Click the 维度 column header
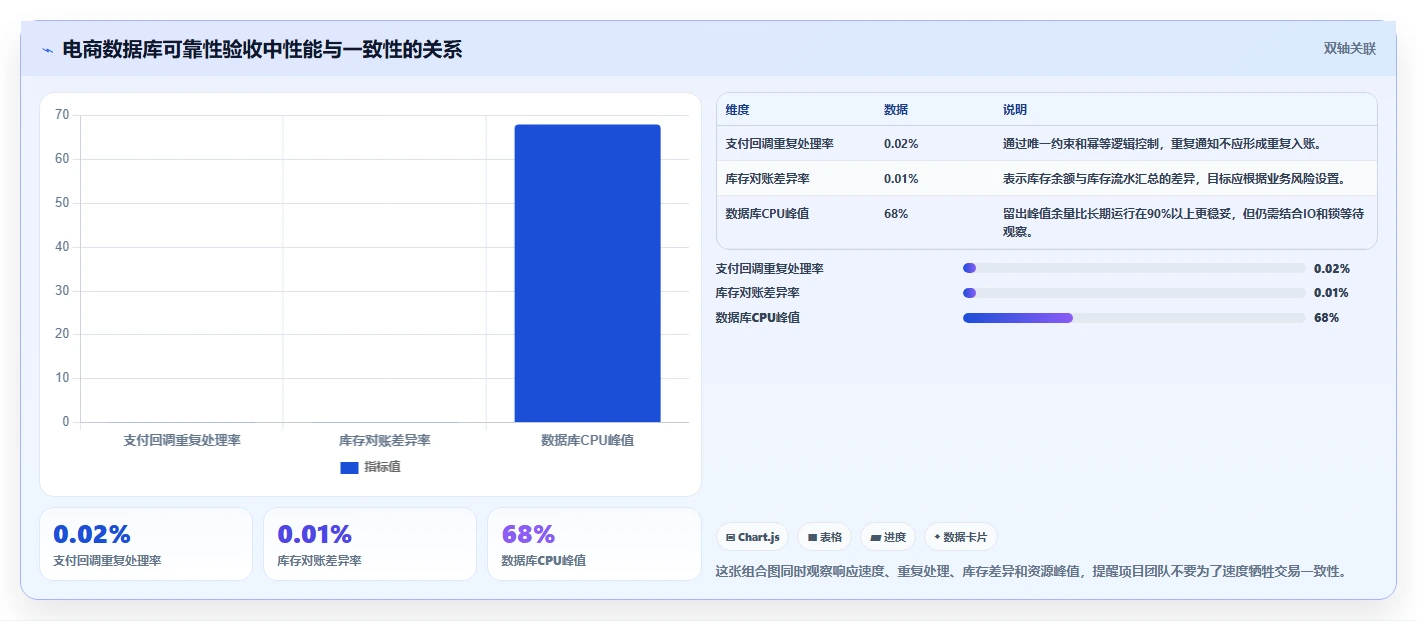 click(x=738, y=110)
